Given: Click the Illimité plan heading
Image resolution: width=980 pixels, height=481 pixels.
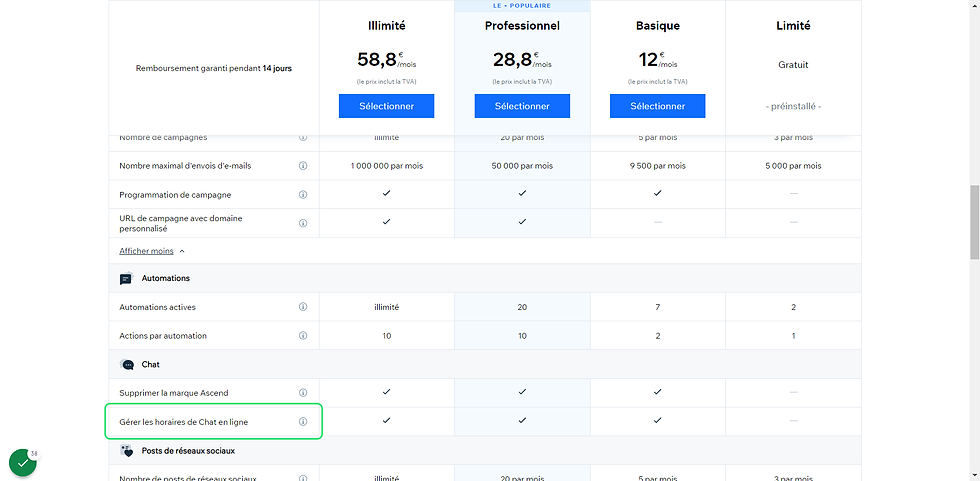Looking at the screenshot, I should click(x=386, y=26).
